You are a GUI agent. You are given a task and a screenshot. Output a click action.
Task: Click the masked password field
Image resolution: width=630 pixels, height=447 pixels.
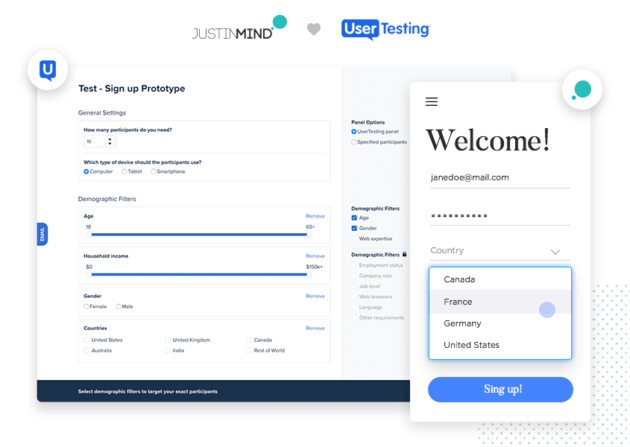pyautogui.click(x=500, y=216)
